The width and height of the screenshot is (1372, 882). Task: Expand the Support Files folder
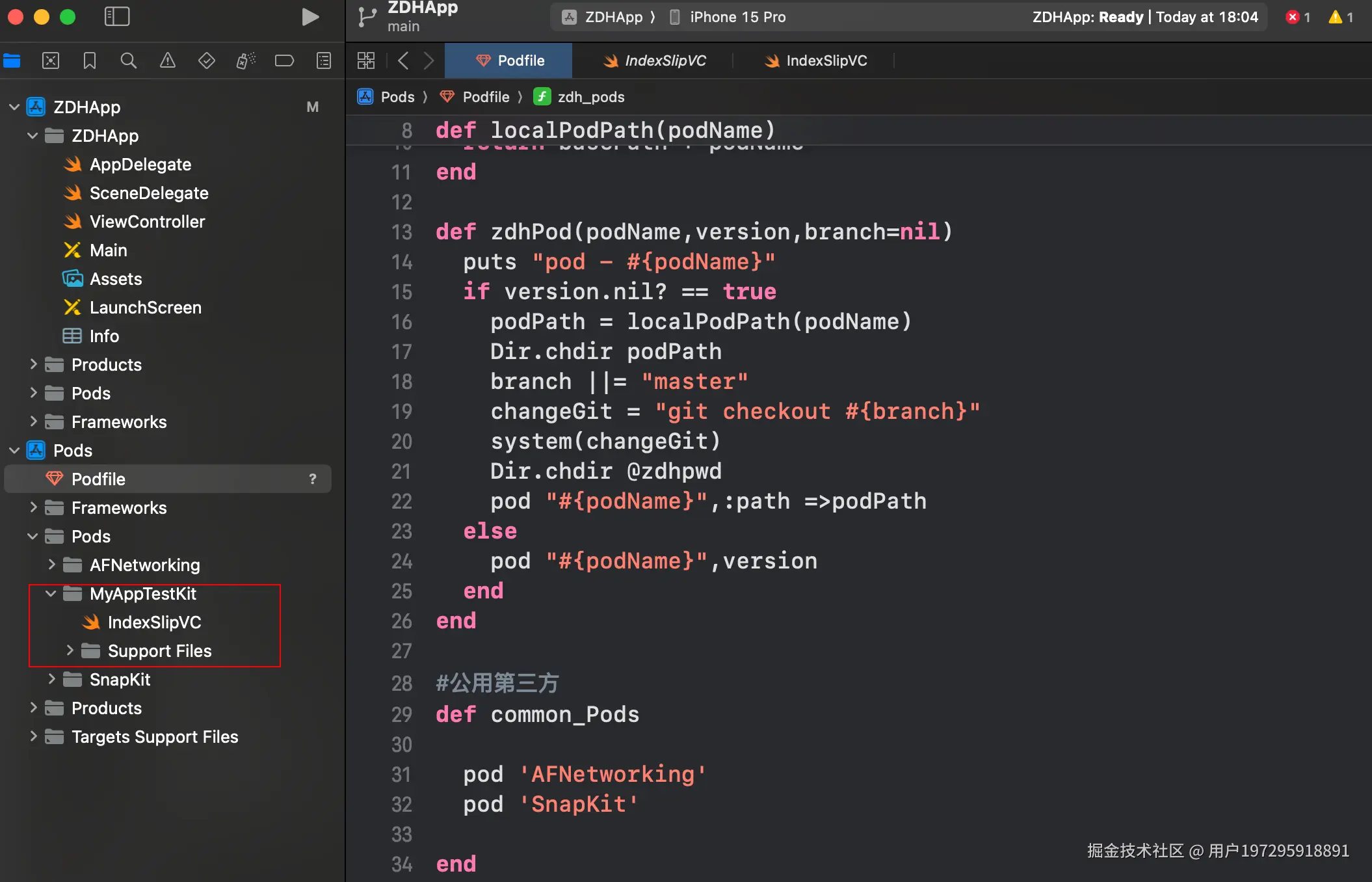[70, 650]
